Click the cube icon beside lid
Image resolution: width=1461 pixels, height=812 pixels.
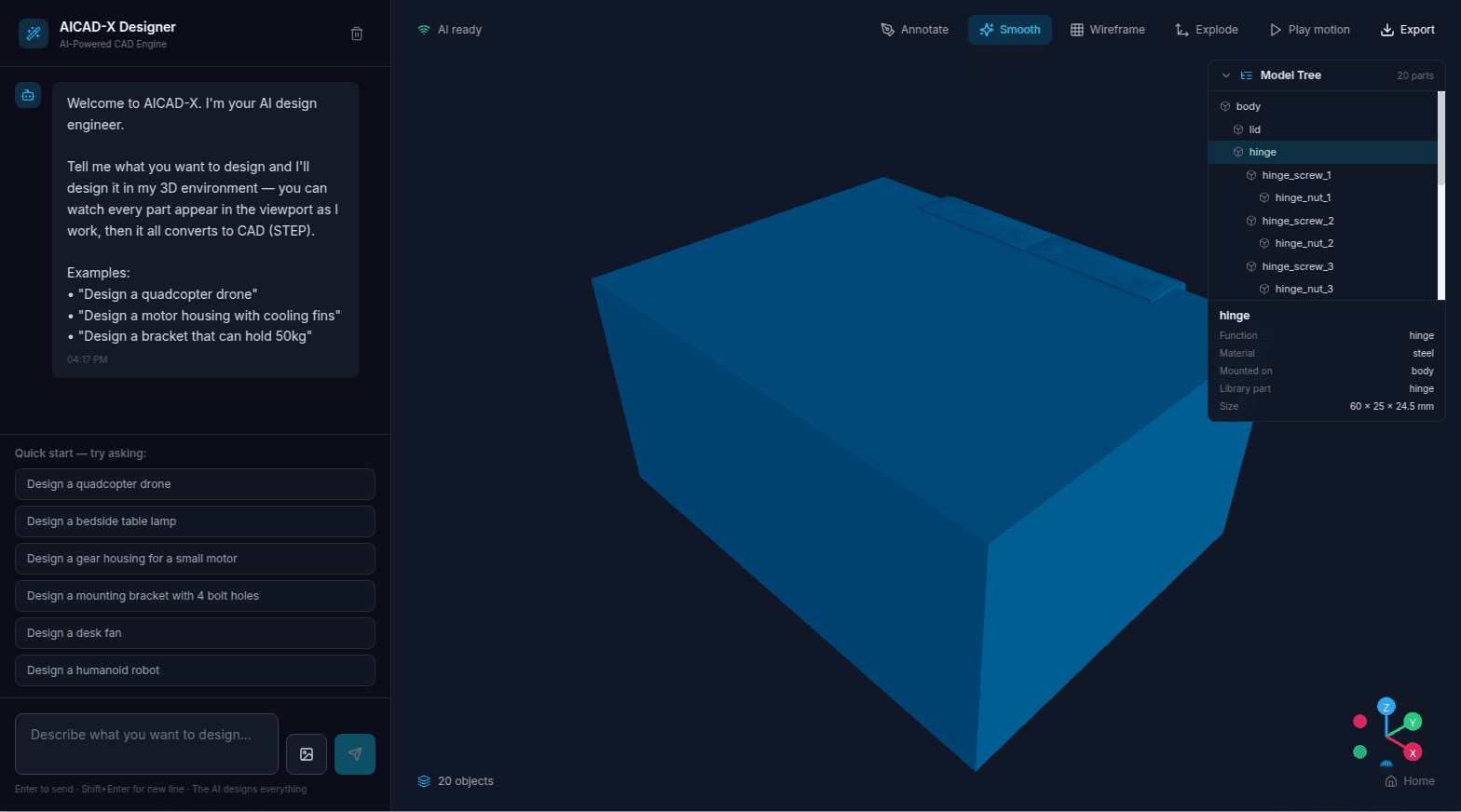pos(1238,129)
